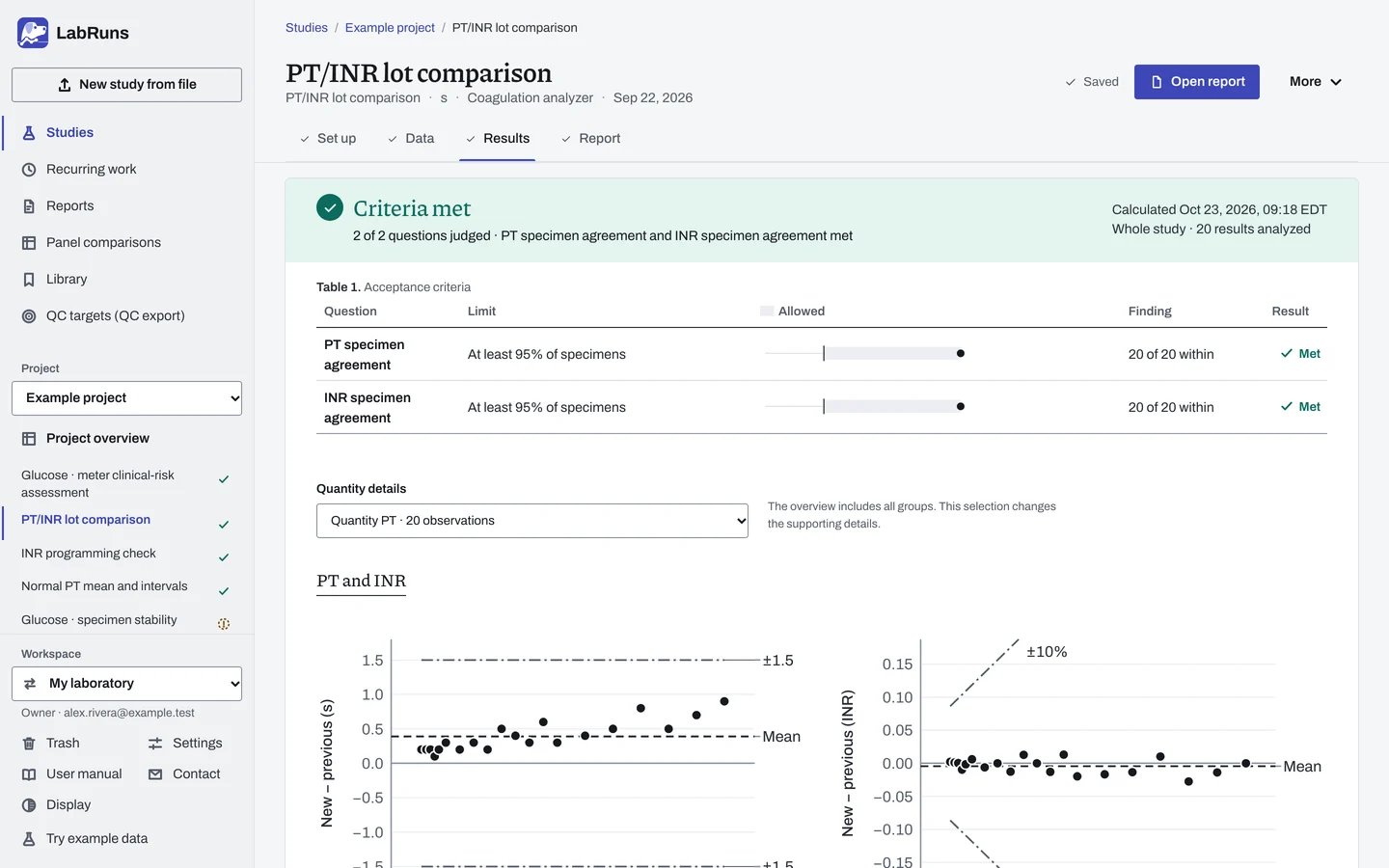Click the QC targets bullseye icon
This screenshot has height=868, width=1389.
(x=29, y=316)
